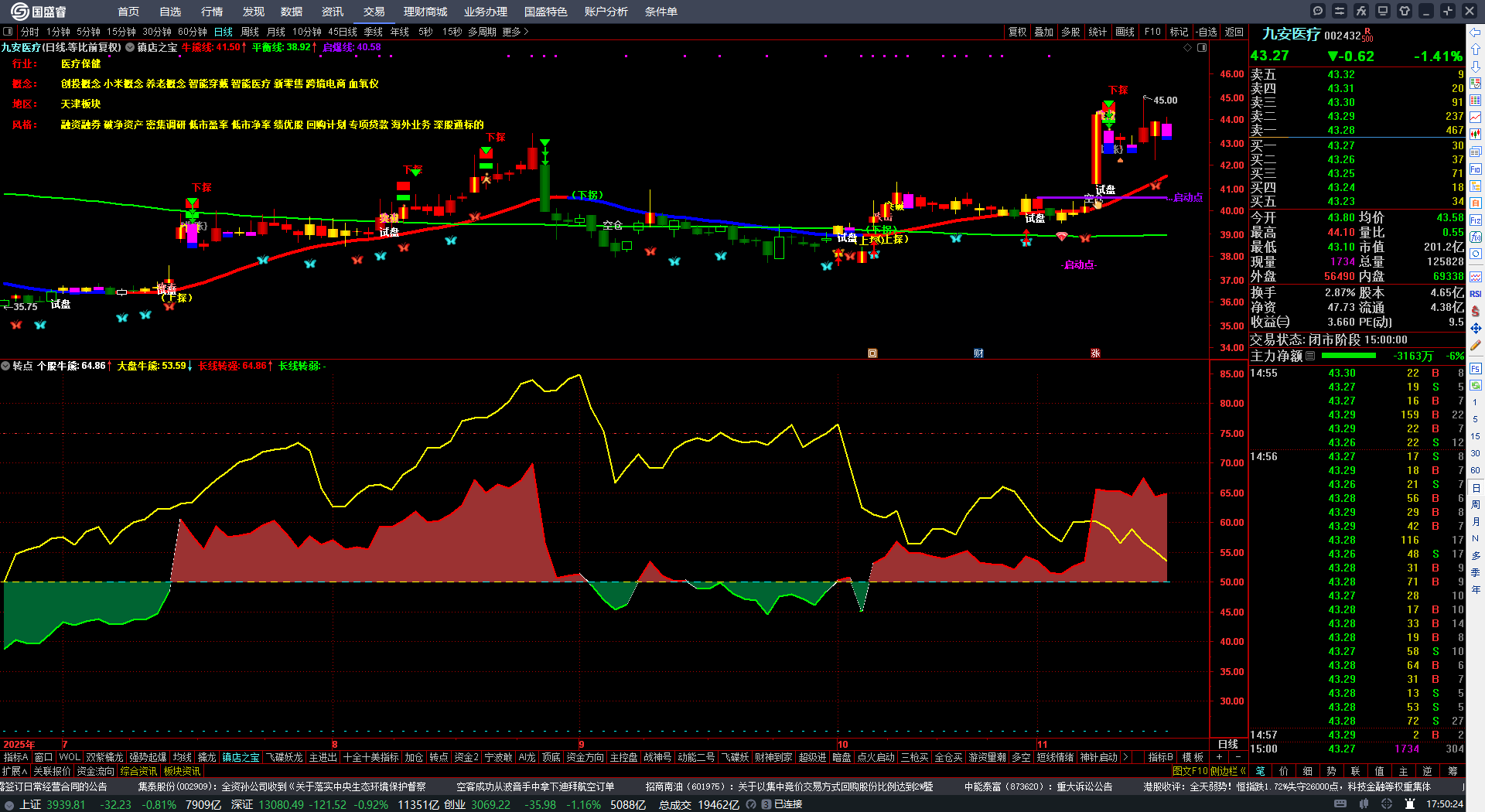The width and height of the screenshot is (1485, 812).
Task: Open the 转点 indicator dropdown circle
Action: 5,366
